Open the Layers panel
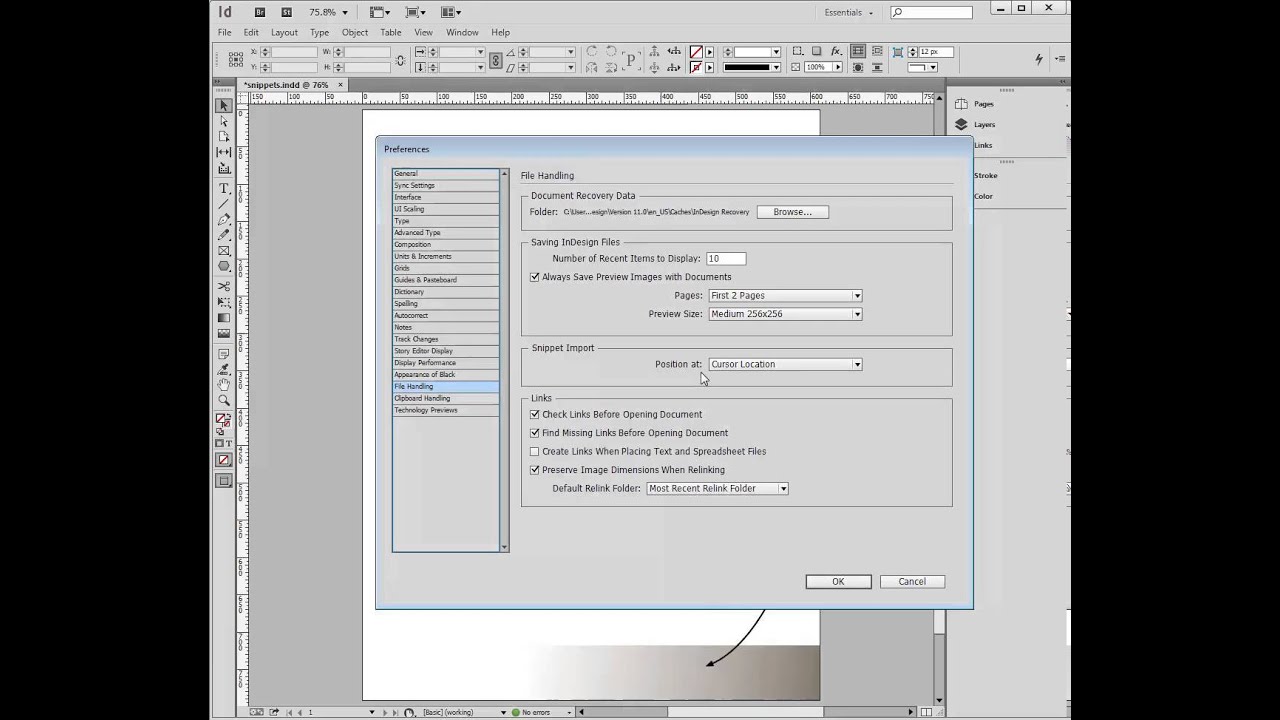 pyautogui.click(x=984, y=125)
